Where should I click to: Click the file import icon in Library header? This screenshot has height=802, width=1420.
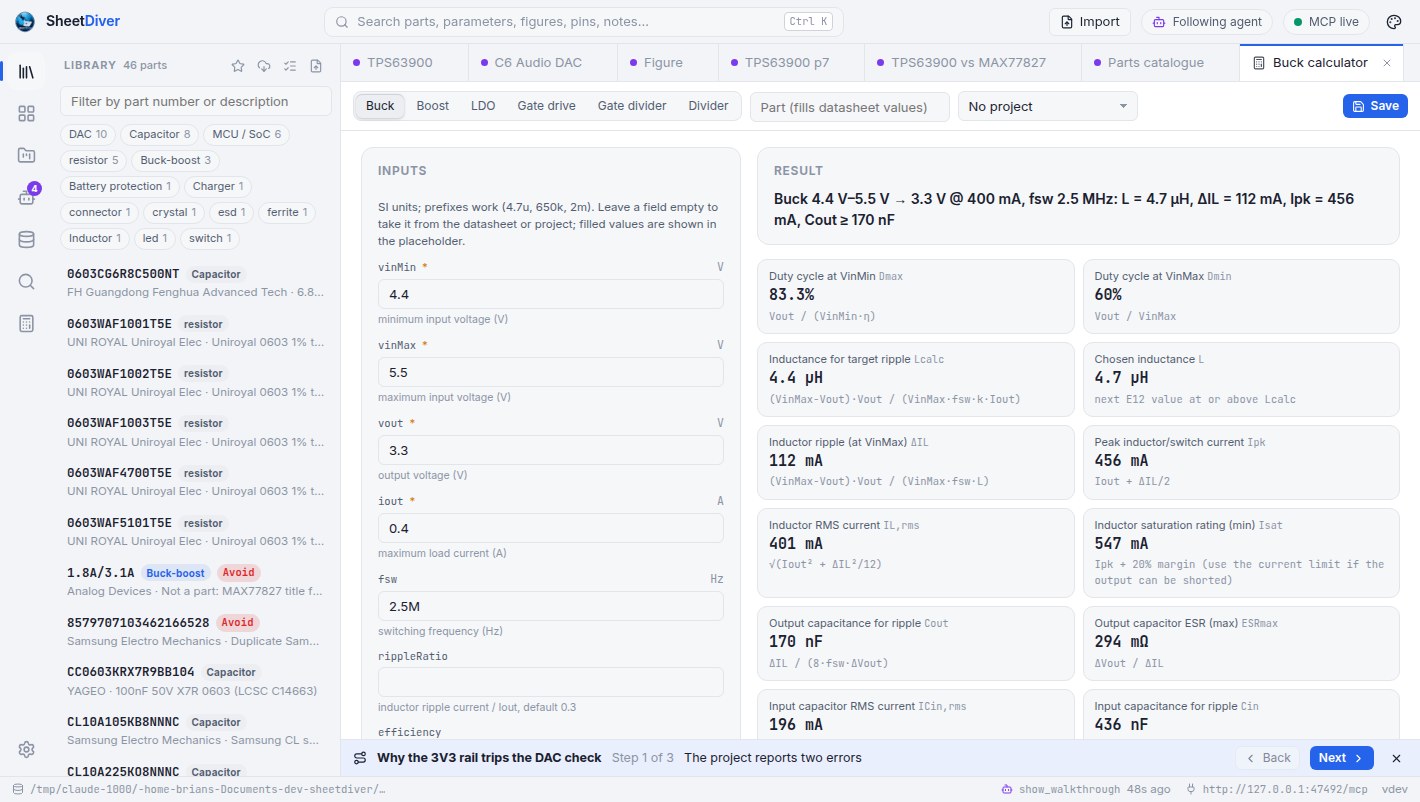point(316,66)
